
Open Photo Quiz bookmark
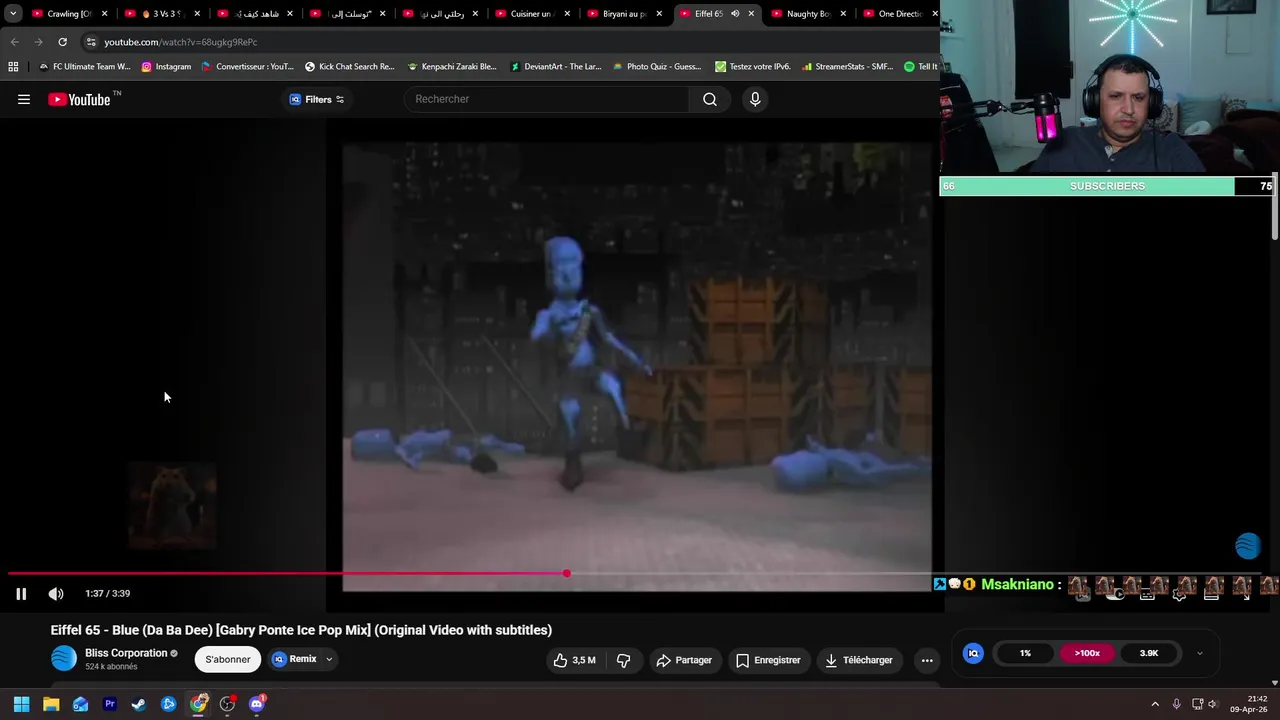pos(656,67)
